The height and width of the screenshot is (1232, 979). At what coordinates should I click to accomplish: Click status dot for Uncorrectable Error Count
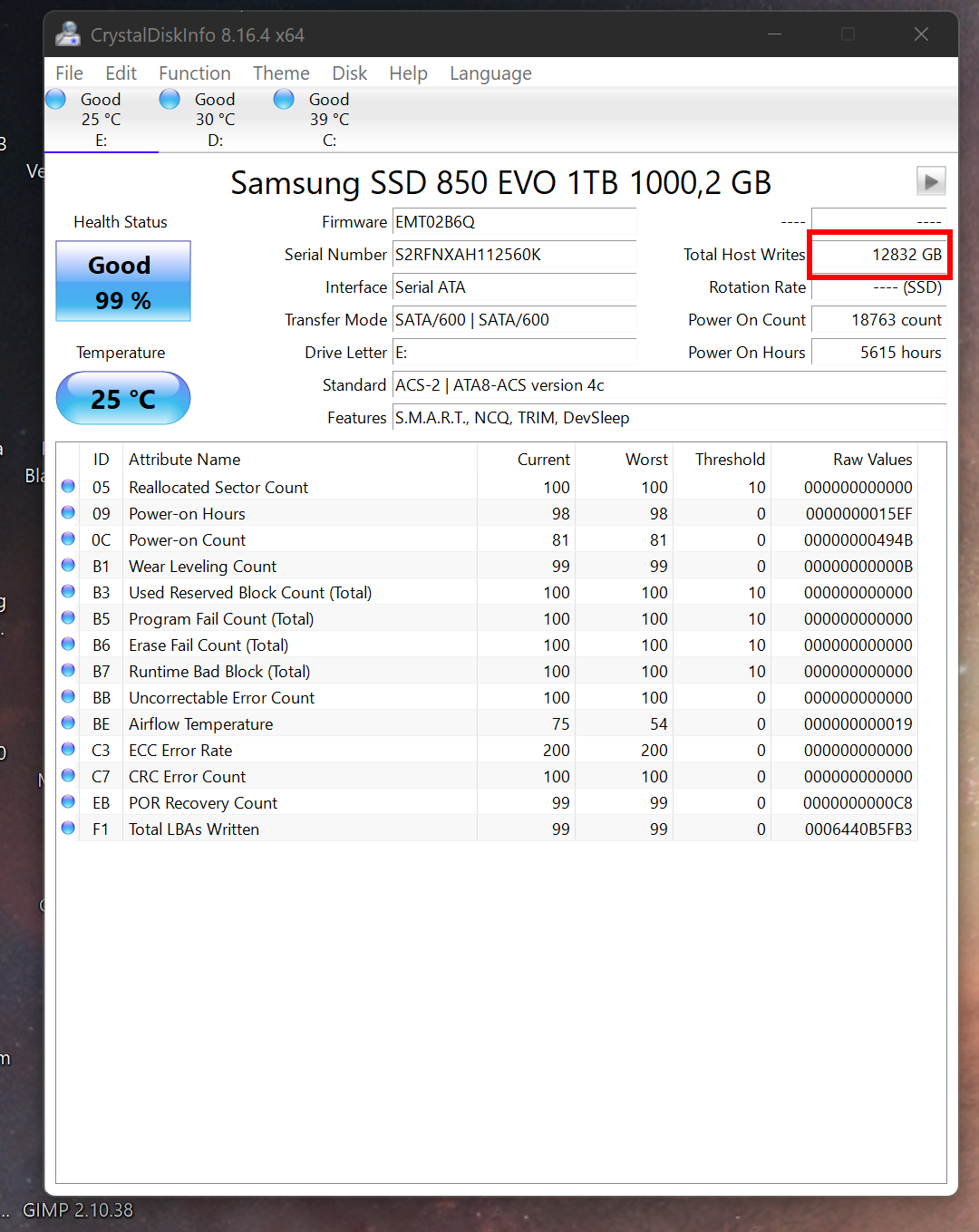[68, 696]
